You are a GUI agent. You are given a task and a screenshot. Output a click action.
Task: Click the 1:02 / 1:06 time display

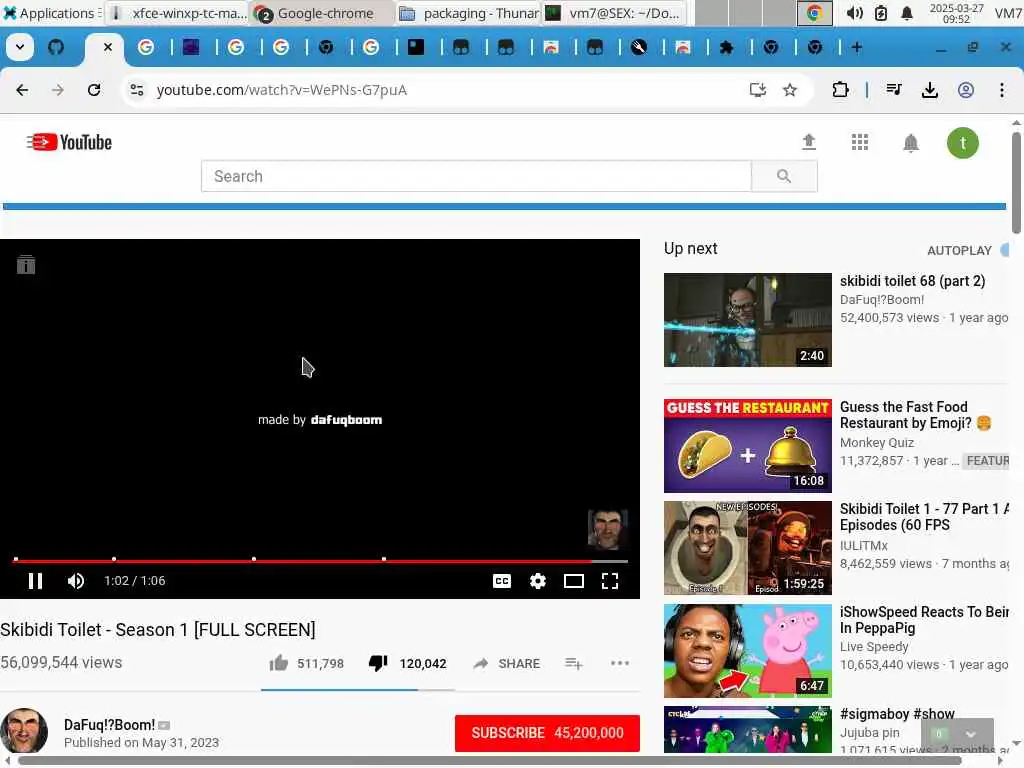pyautogui.click(x=135, y=581)
